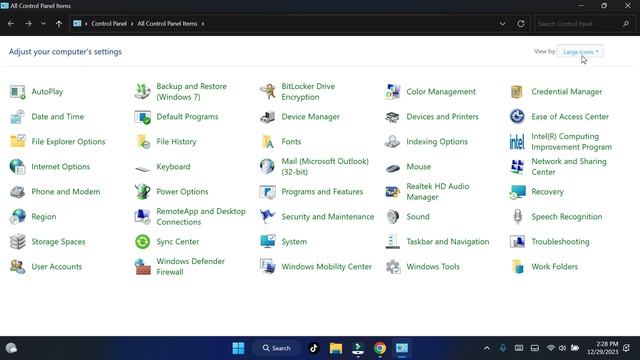This screenshot has width=640, height=360.
Task: Open Ease of Access Center icon
Action: point(517,117)
